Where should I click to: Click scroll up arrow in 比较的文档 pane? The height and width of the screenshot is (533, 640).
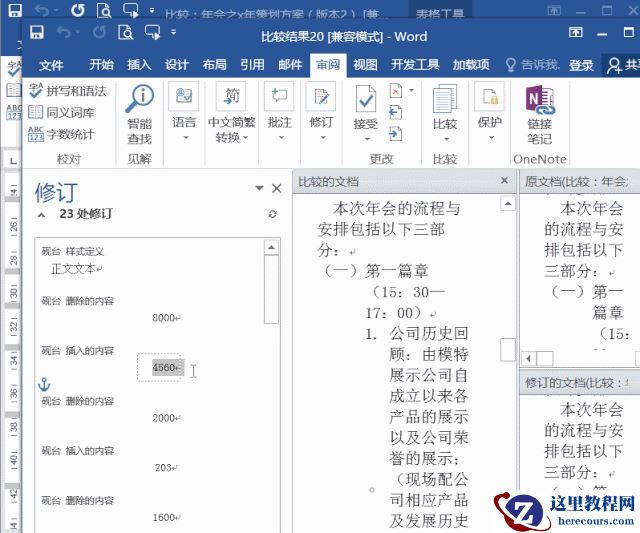tap(507, 203)
